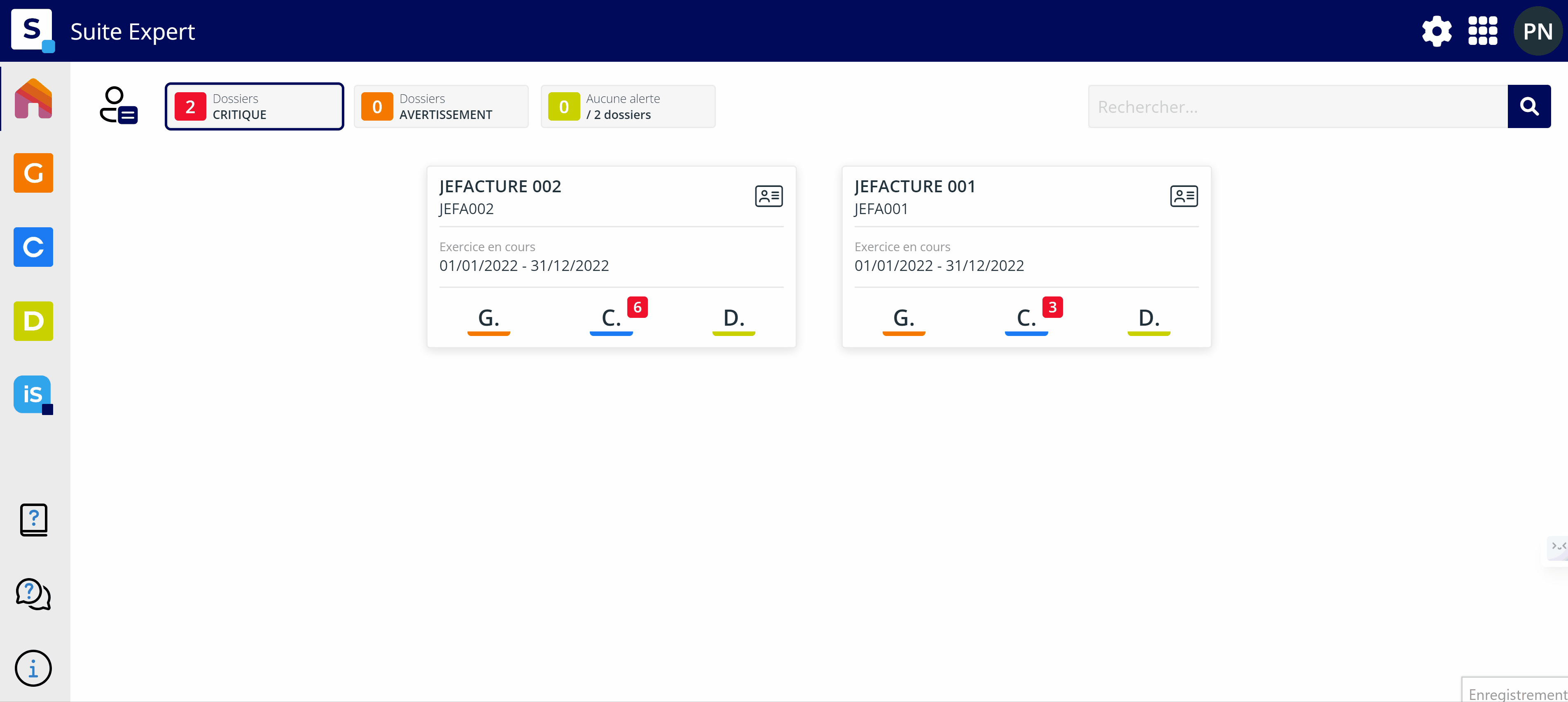
Task: Click exercise dates on JEFACTURE 002 card
Action: 524,265
